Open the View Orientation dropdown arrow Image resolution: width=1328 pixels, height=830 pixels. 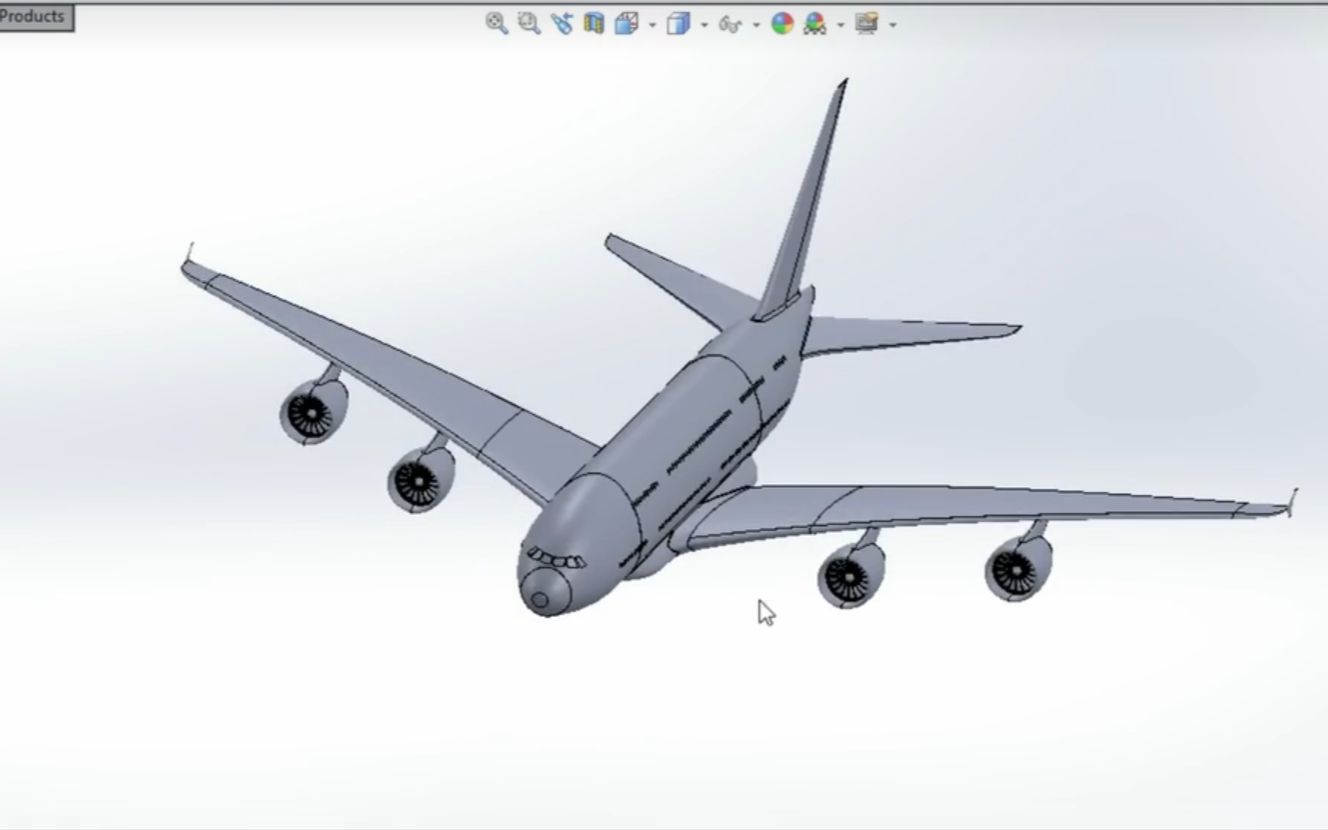[653, 24]
